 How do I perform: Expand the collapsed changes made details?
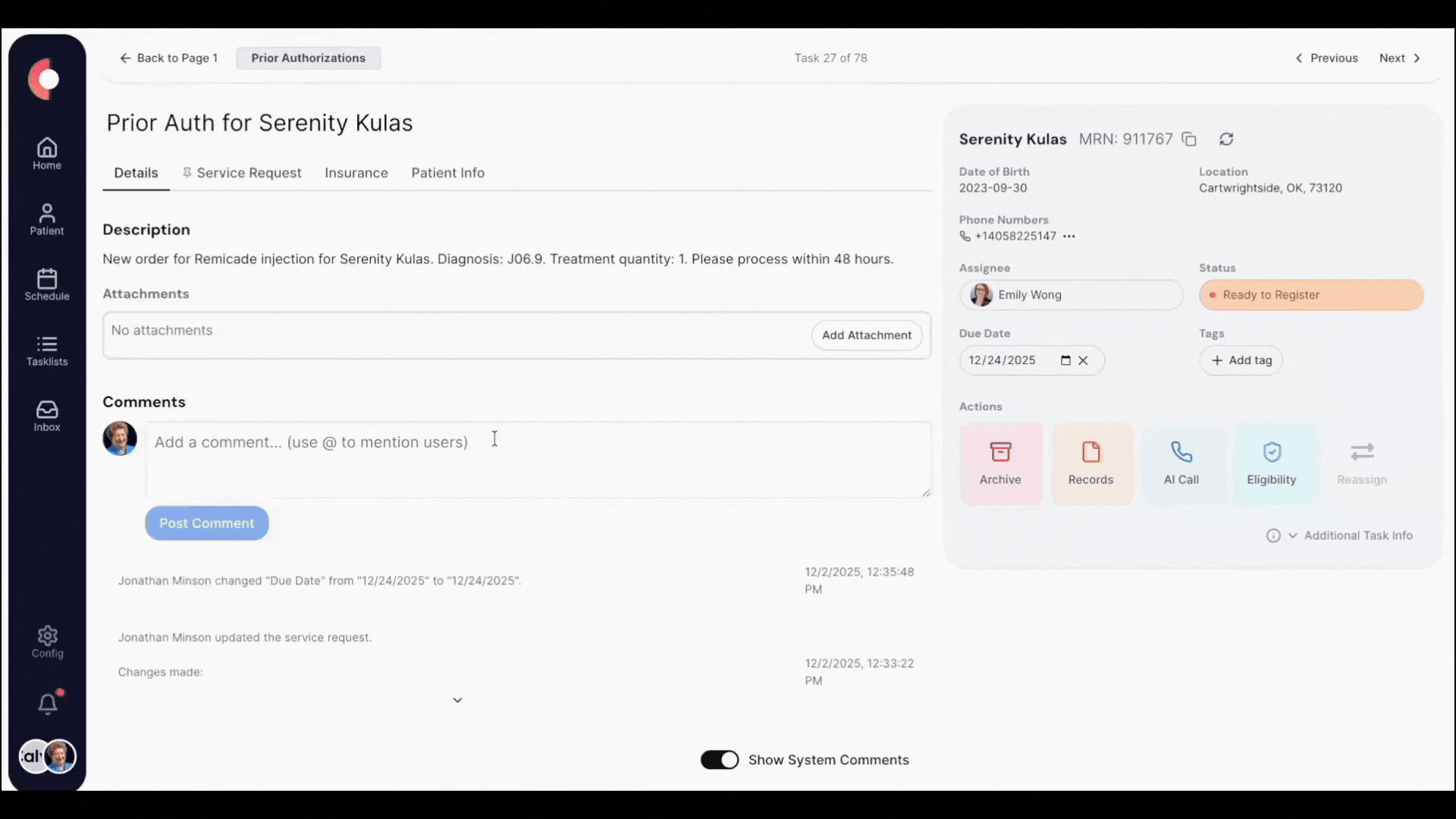[457, 699]
